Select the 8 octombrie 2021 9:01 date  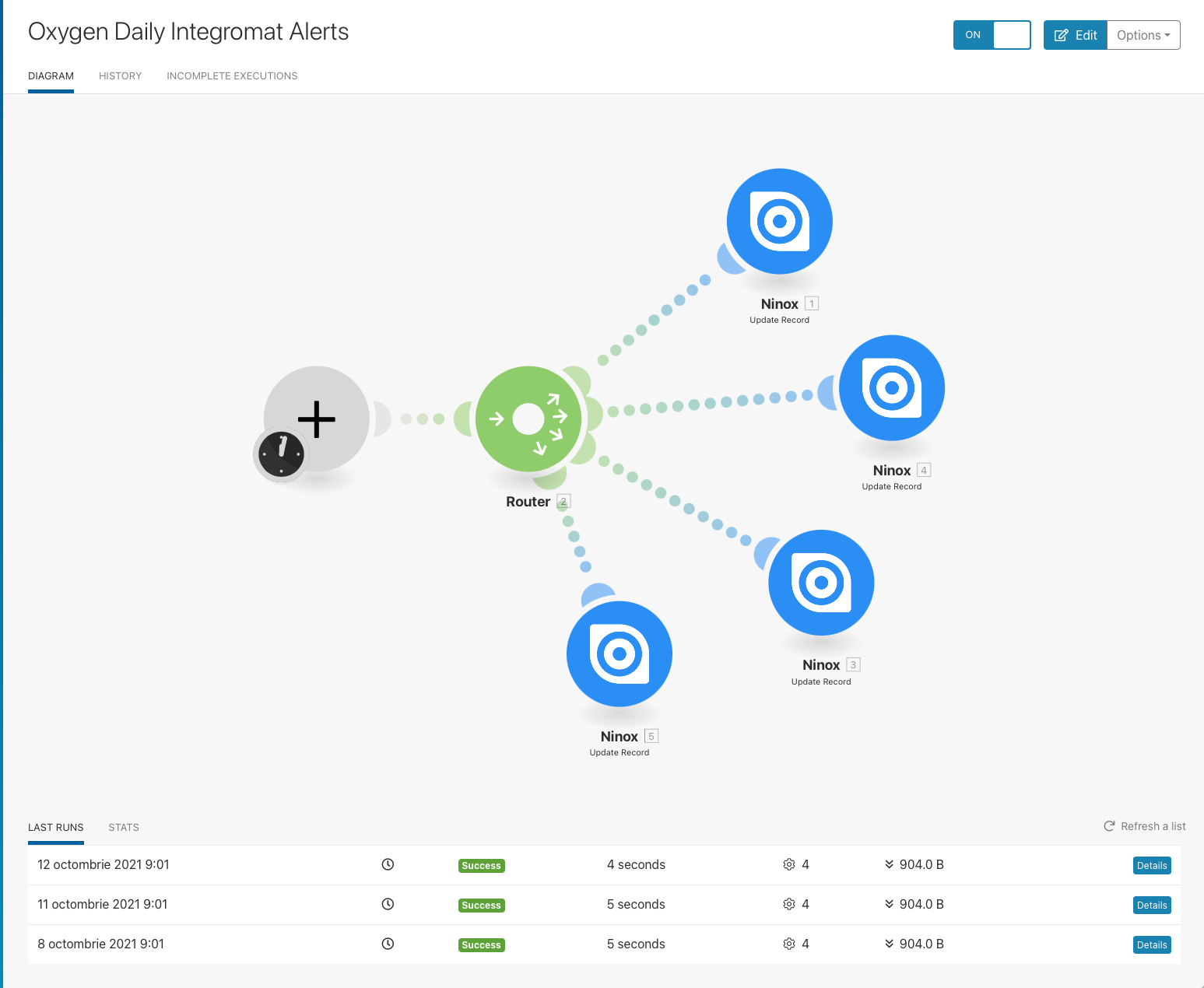point(101,944)
